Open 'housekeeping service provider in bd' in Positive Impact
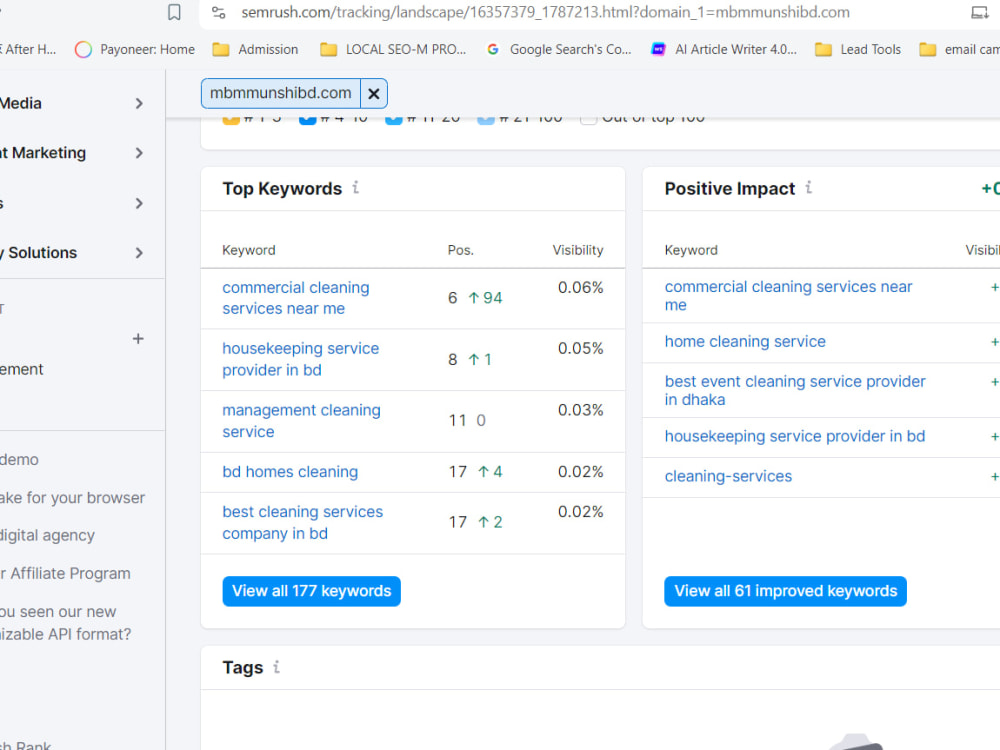The height and width of the screenshot is (750, 1000). (795, 436)
